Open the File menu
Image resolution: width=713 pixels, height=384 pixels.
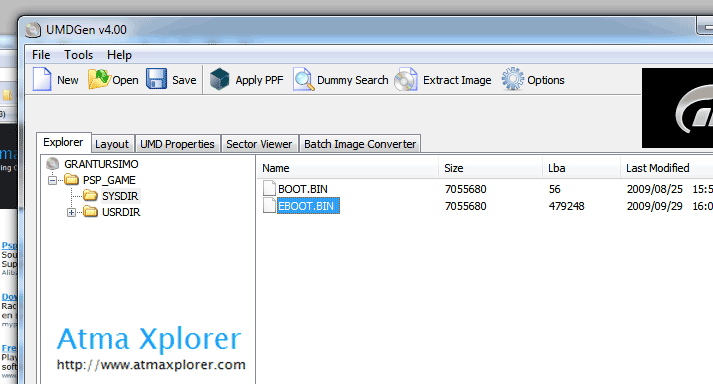[x=41, y=55]
